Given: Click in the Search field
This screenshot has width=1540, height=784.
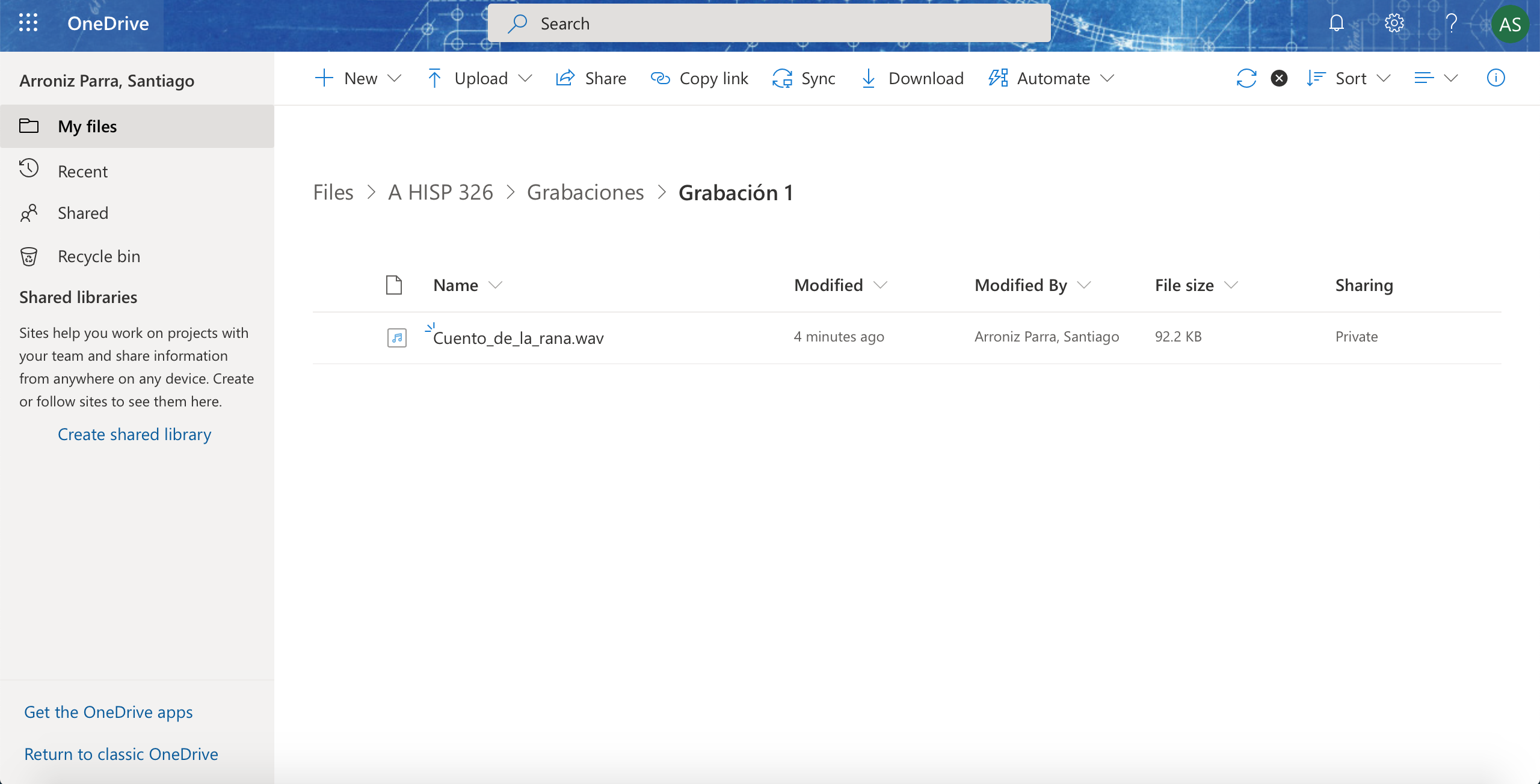Looking at the screenshot, I should click(x=782, y=23).
